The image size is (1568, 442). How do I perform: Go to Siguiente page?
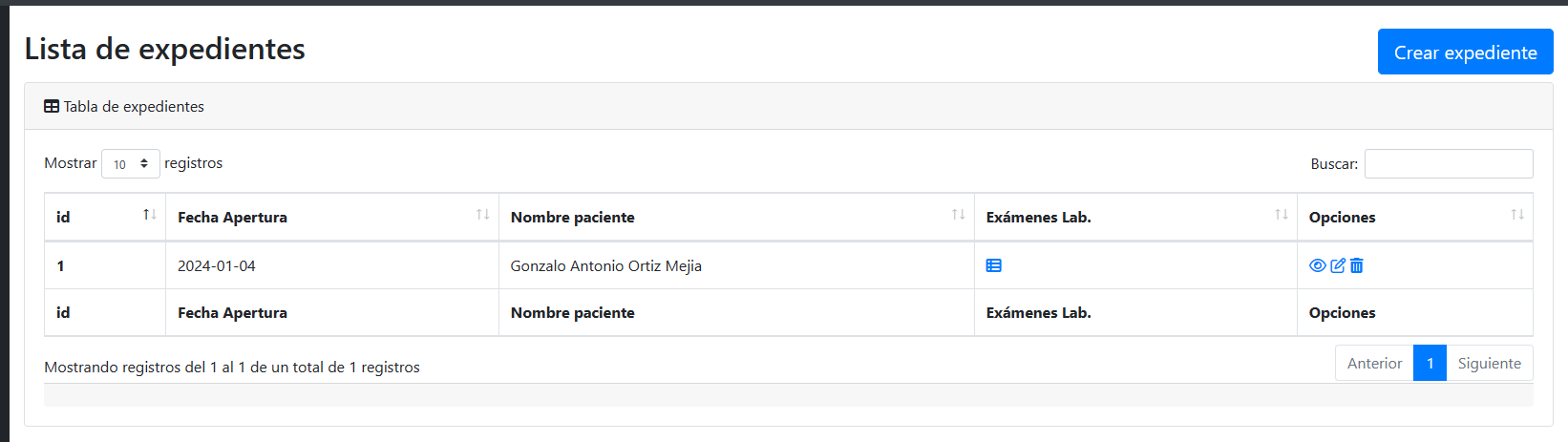(1490, 364)
